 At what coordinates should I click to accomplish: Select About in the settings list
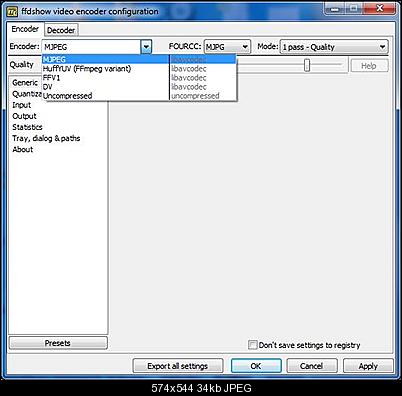click(x=23, y=149)
